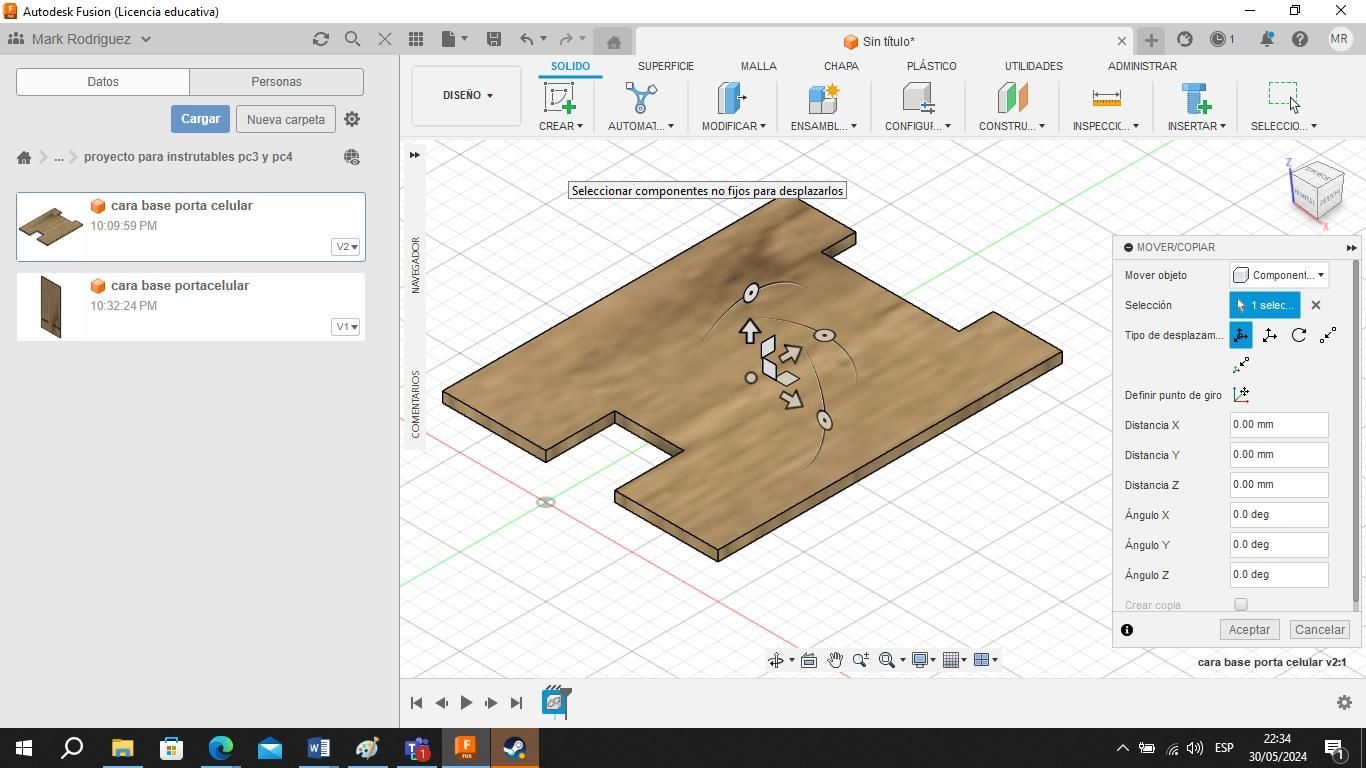Click the Save icon in top bar
The height and width of the screenshot is (768, 1366).
click(x=494, y=39)
